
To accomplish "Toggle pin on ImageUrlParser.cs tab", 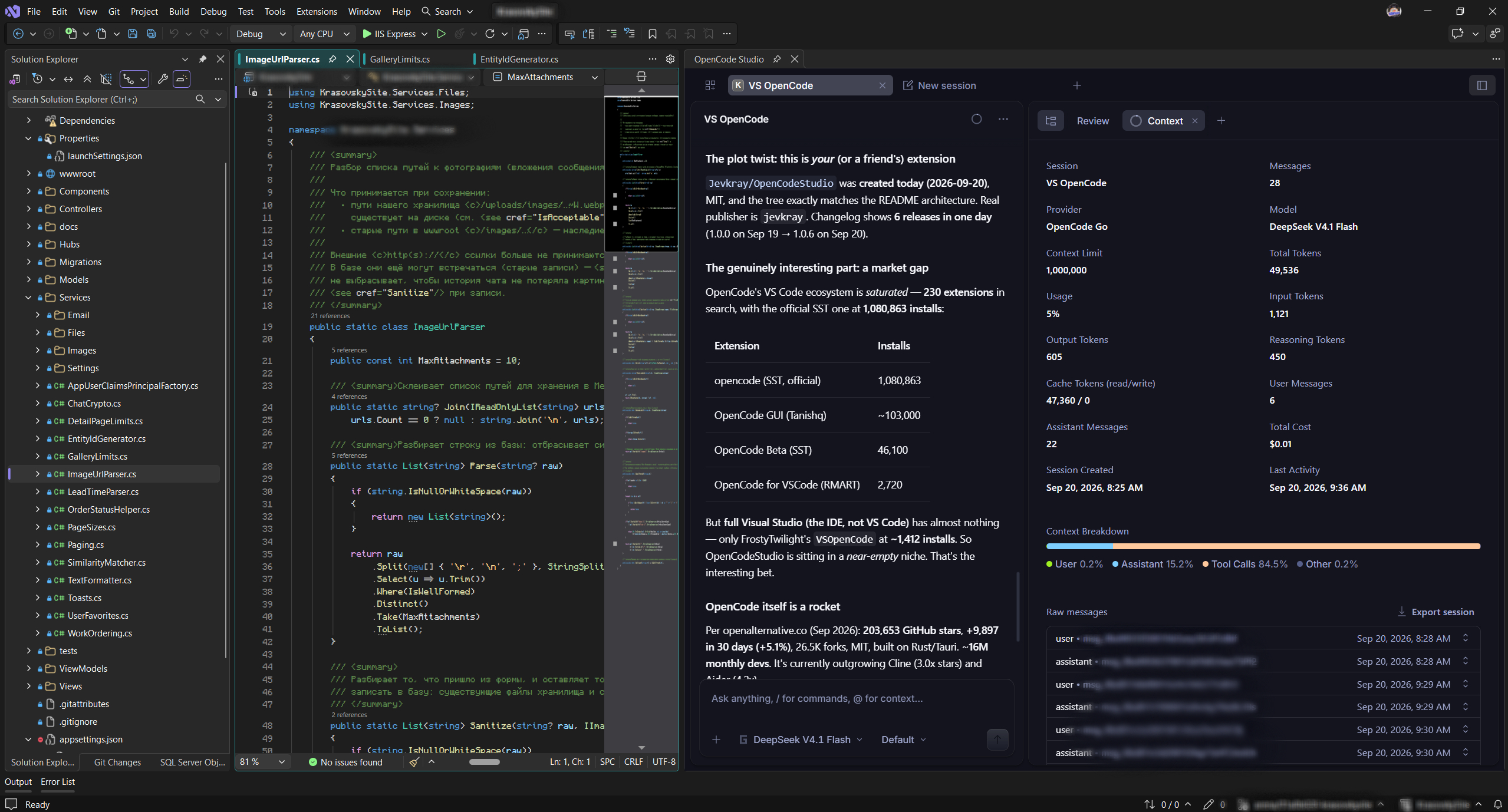I will (x=332, y=59).
